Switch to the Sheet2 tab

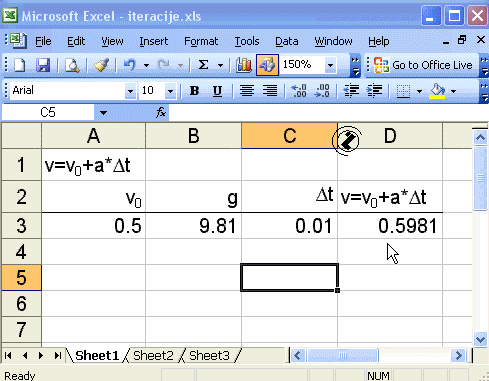pyautogui.click(x=153, y=356)
